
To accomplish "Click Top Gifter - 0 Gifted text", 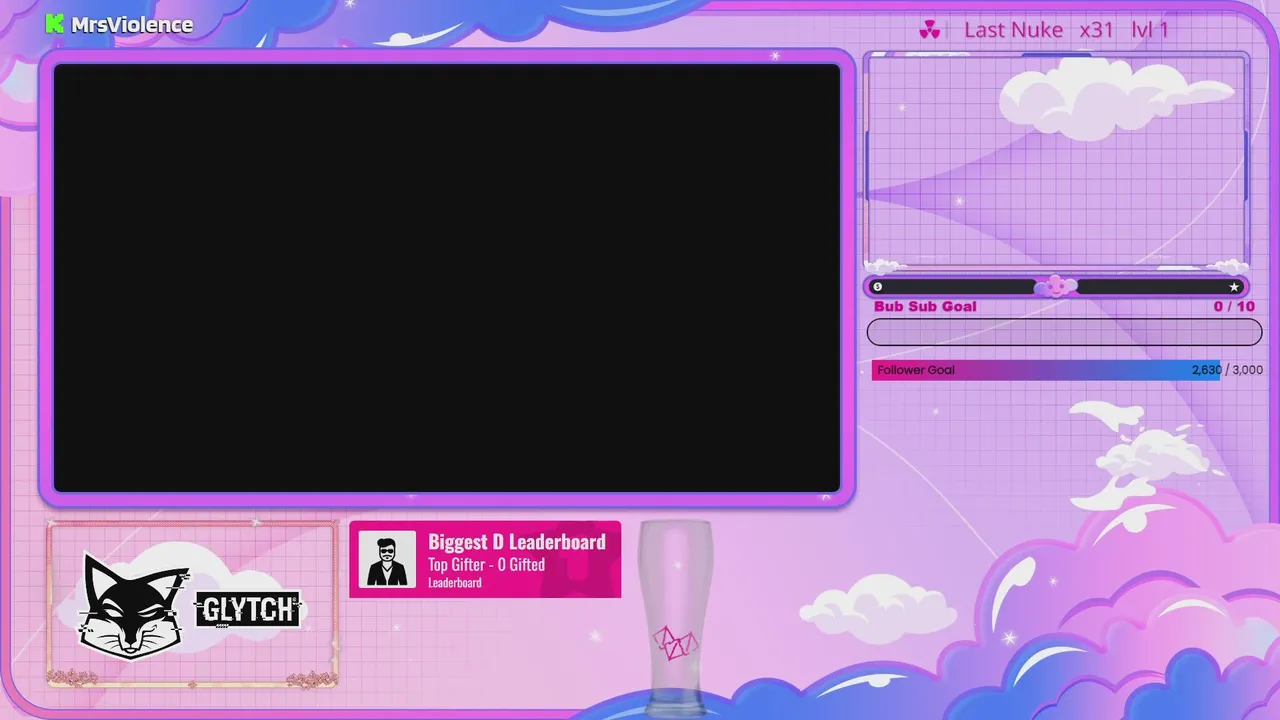I will pos(486,565).
